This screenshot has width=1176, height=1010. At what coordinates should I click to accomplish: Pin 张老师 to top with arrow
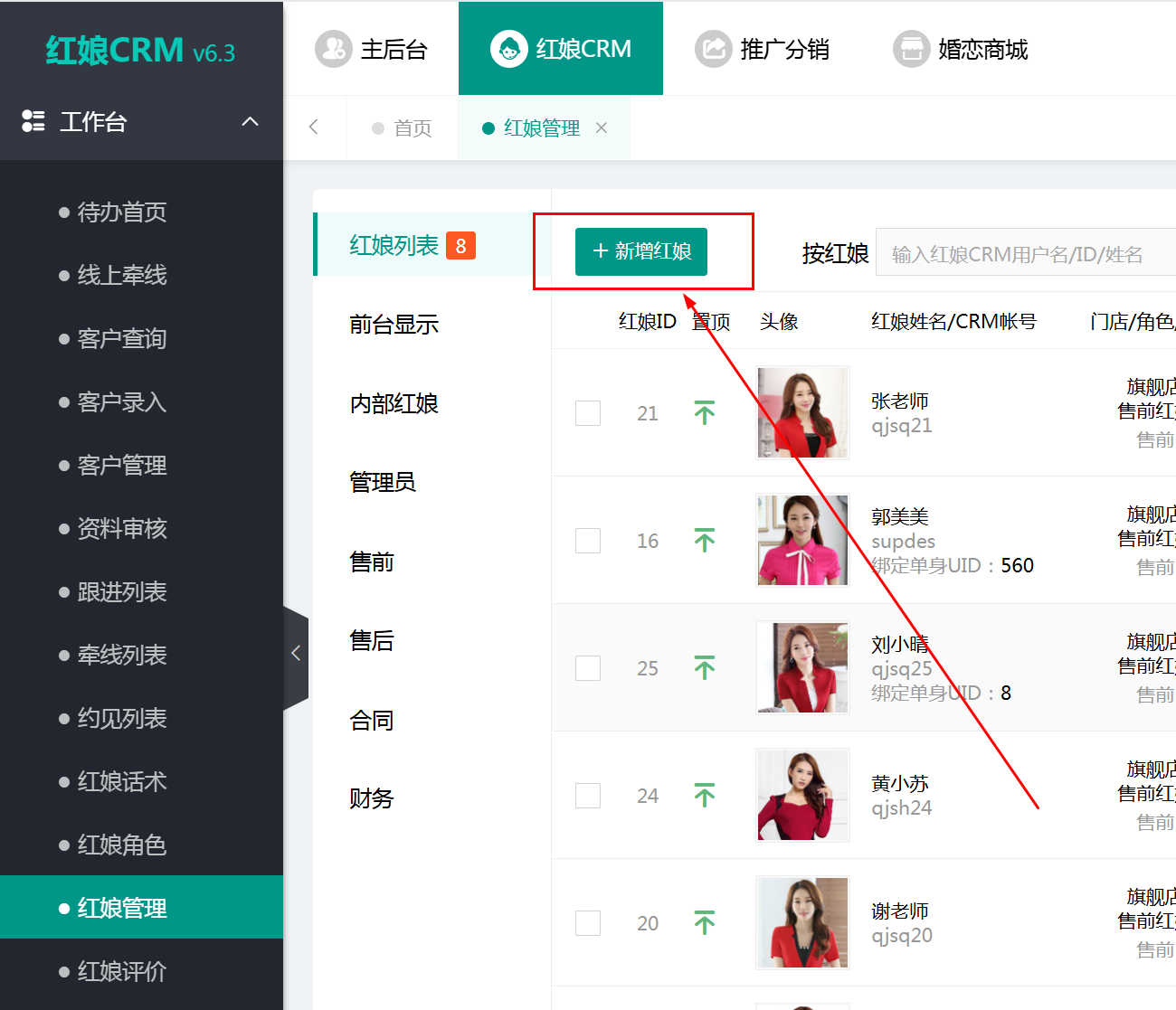pos(705,413)
